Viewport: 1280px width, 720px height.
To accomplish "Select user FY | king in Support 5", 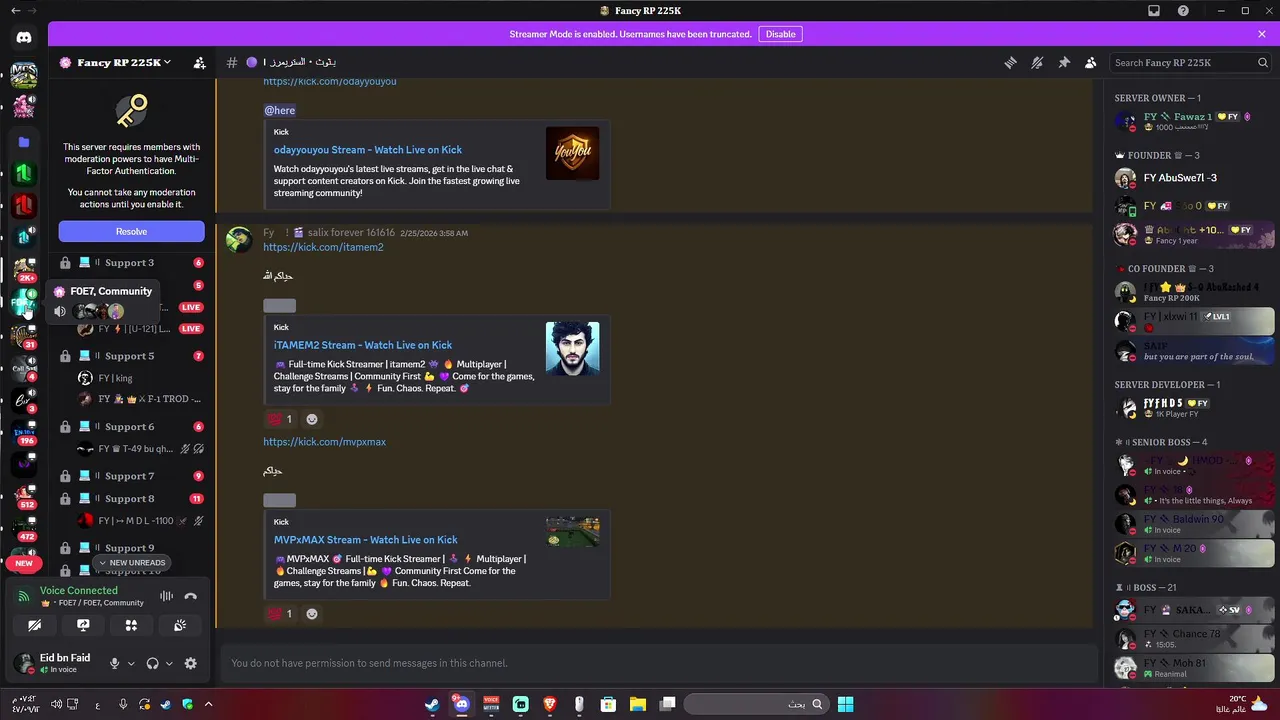I will click(x=140, y=378).
